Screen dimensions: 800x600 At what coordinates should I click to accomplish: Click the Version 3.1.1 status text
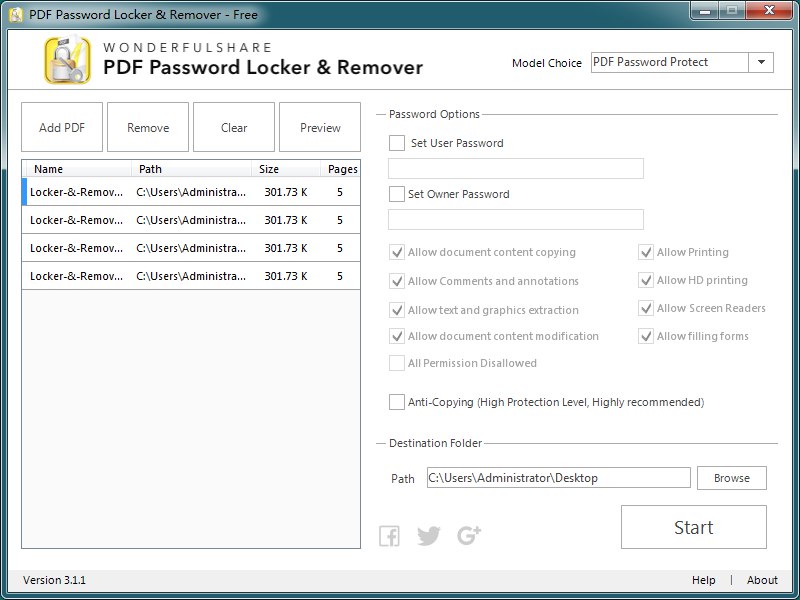55,580
